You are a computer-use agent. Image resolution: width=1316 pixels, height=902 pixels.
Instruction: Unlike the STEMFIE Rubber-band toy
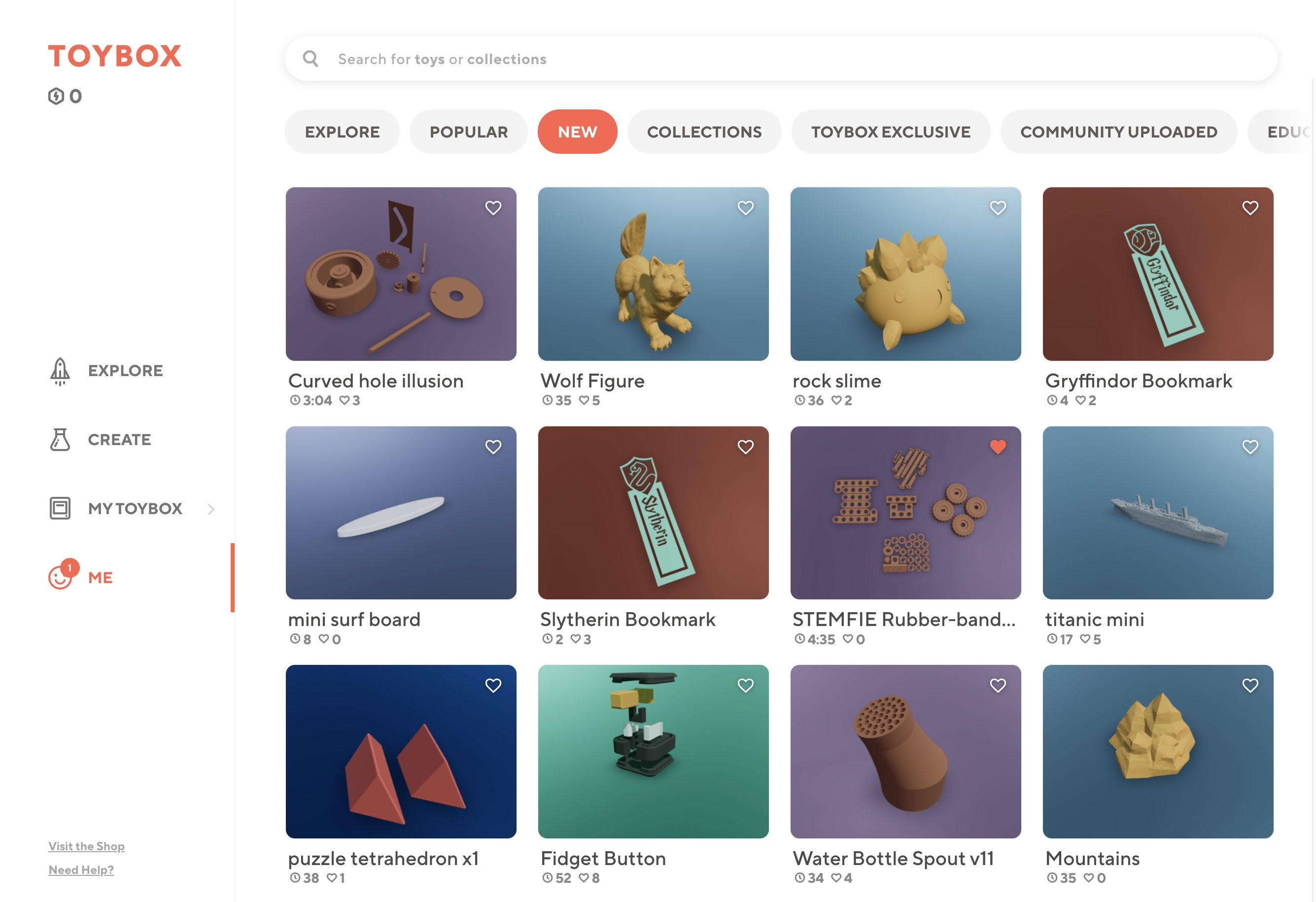998,447
